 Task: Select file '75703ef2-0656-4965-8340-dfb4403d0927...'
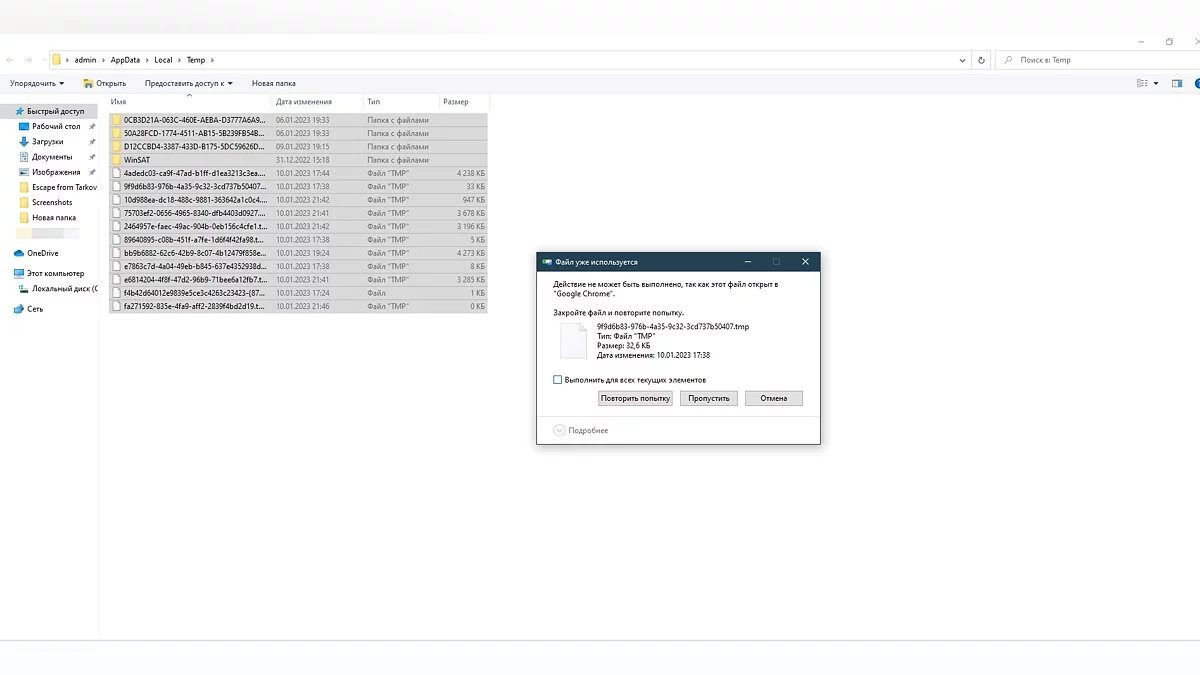(298, 213)
